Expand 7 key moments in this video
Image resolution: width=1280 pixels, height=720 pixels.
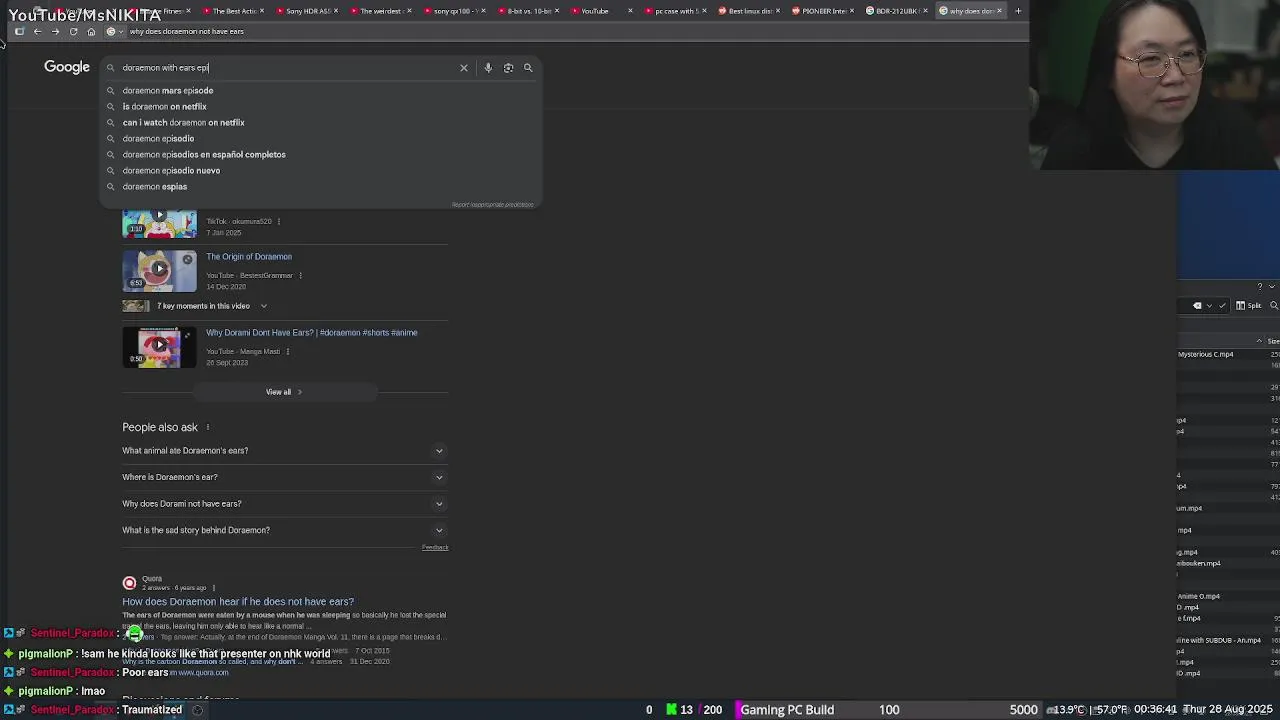[x=196, y=306]
